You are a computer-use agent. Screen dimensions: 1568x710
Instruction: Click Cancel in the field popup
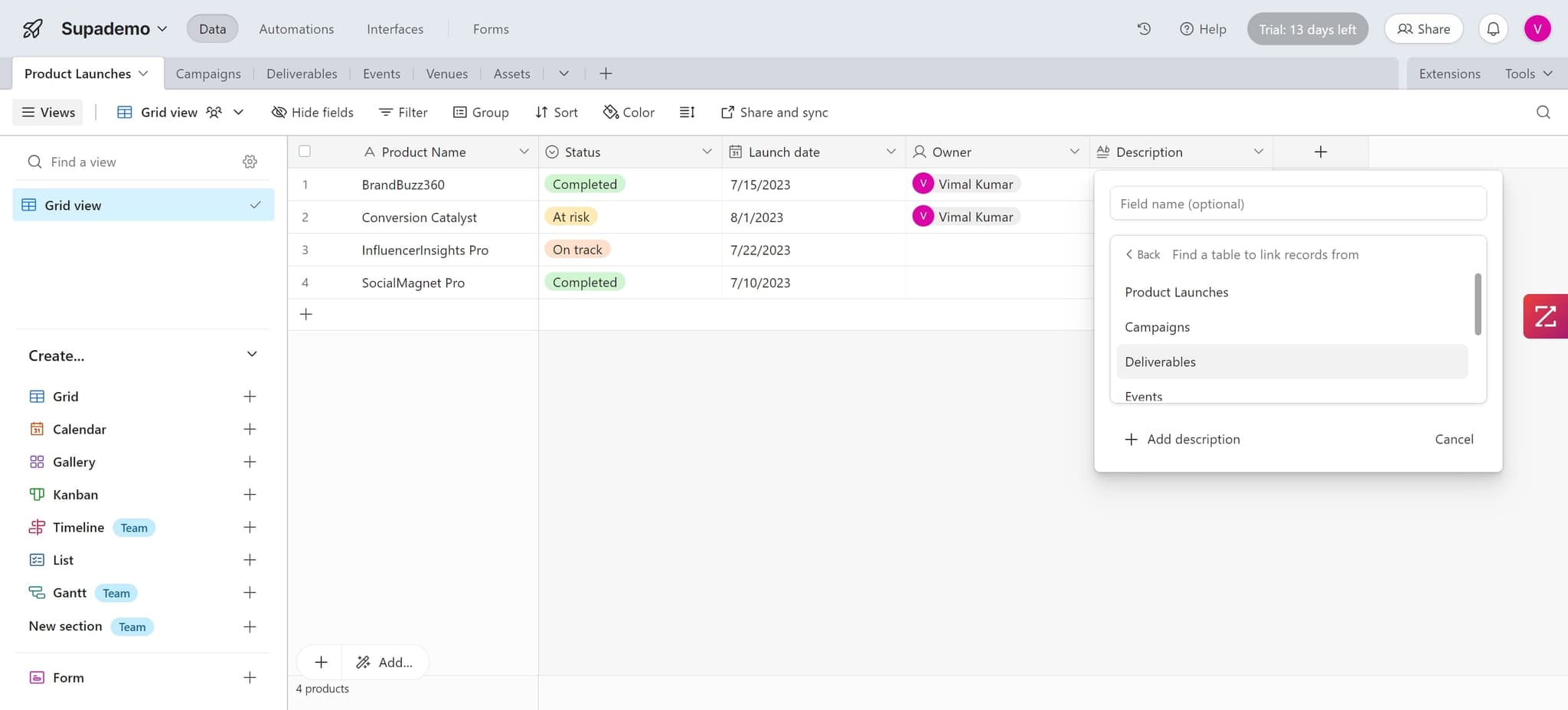coord(1453,439)
